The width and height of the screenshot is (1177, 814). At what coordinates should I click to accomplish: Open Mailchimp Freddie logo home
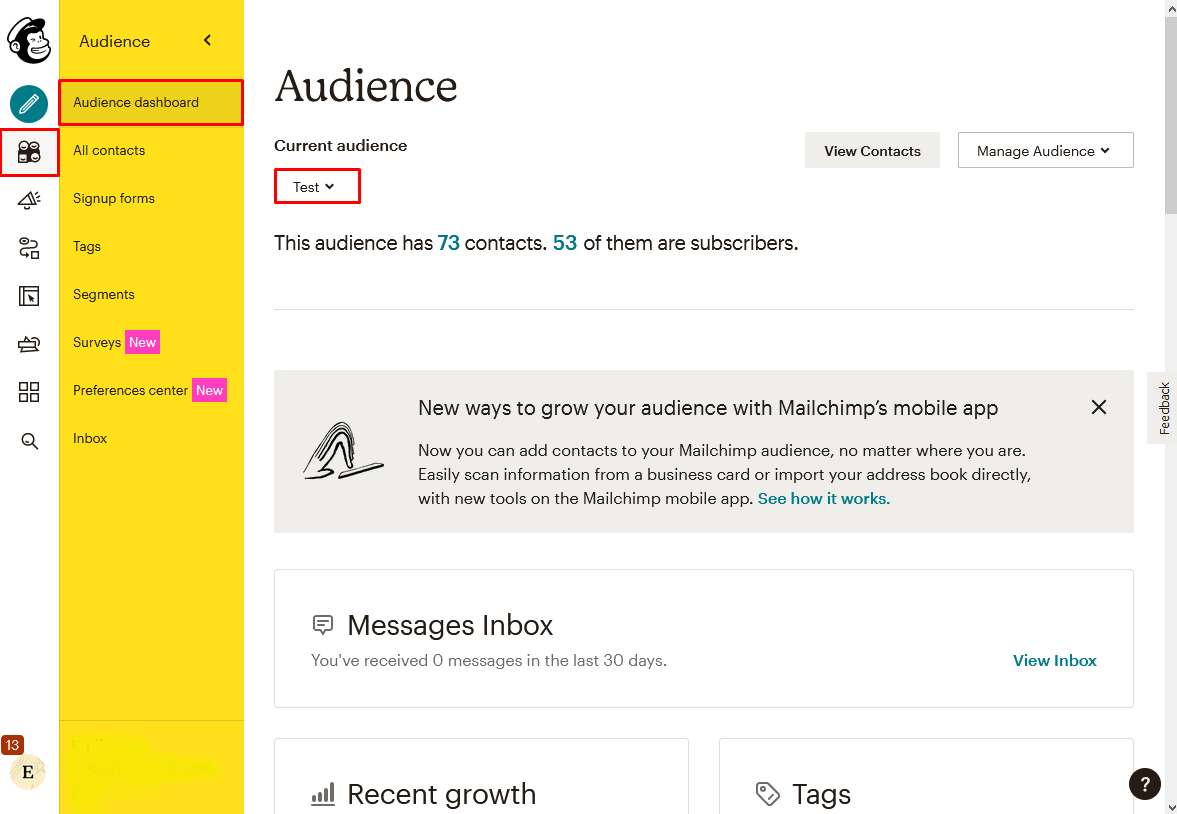pos(29,41)
